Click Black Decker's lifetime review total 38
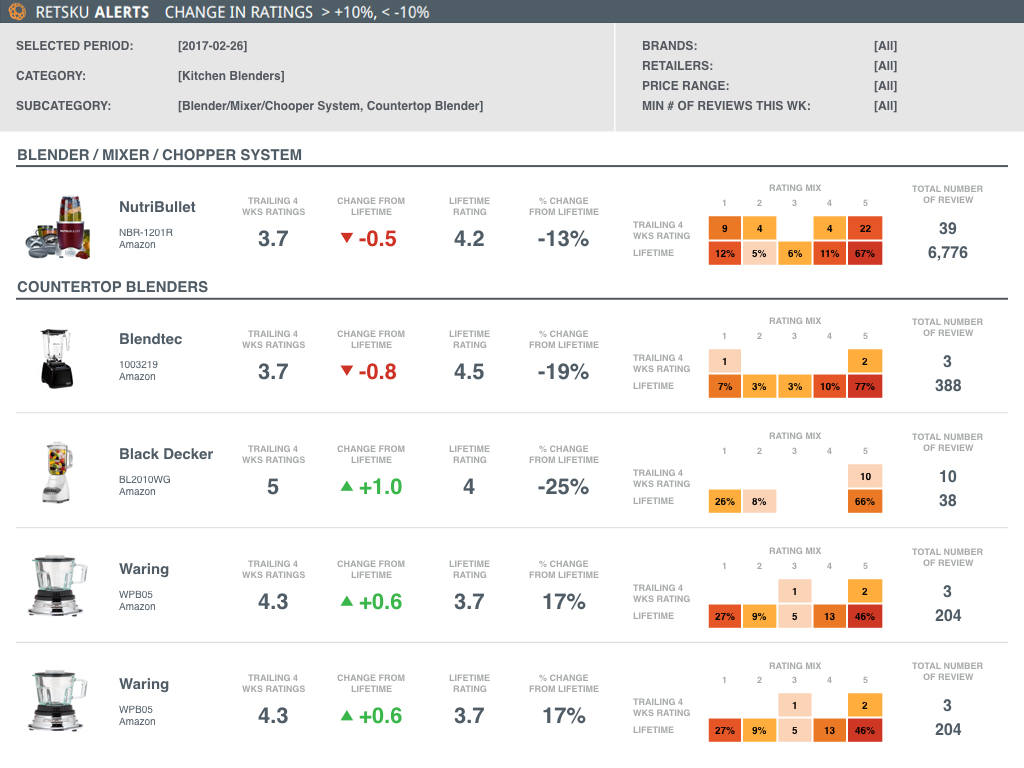 948,501
